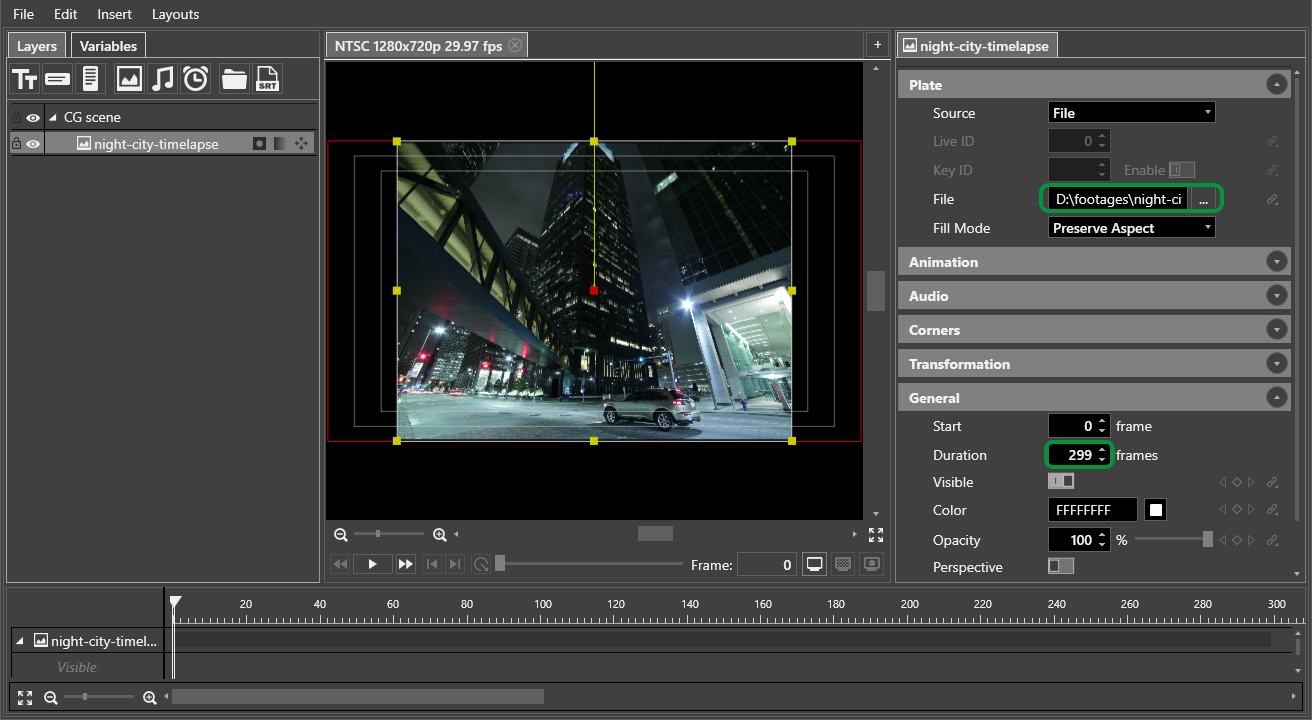
Task: Click the preview zoom slider
Action: point(390,535)
